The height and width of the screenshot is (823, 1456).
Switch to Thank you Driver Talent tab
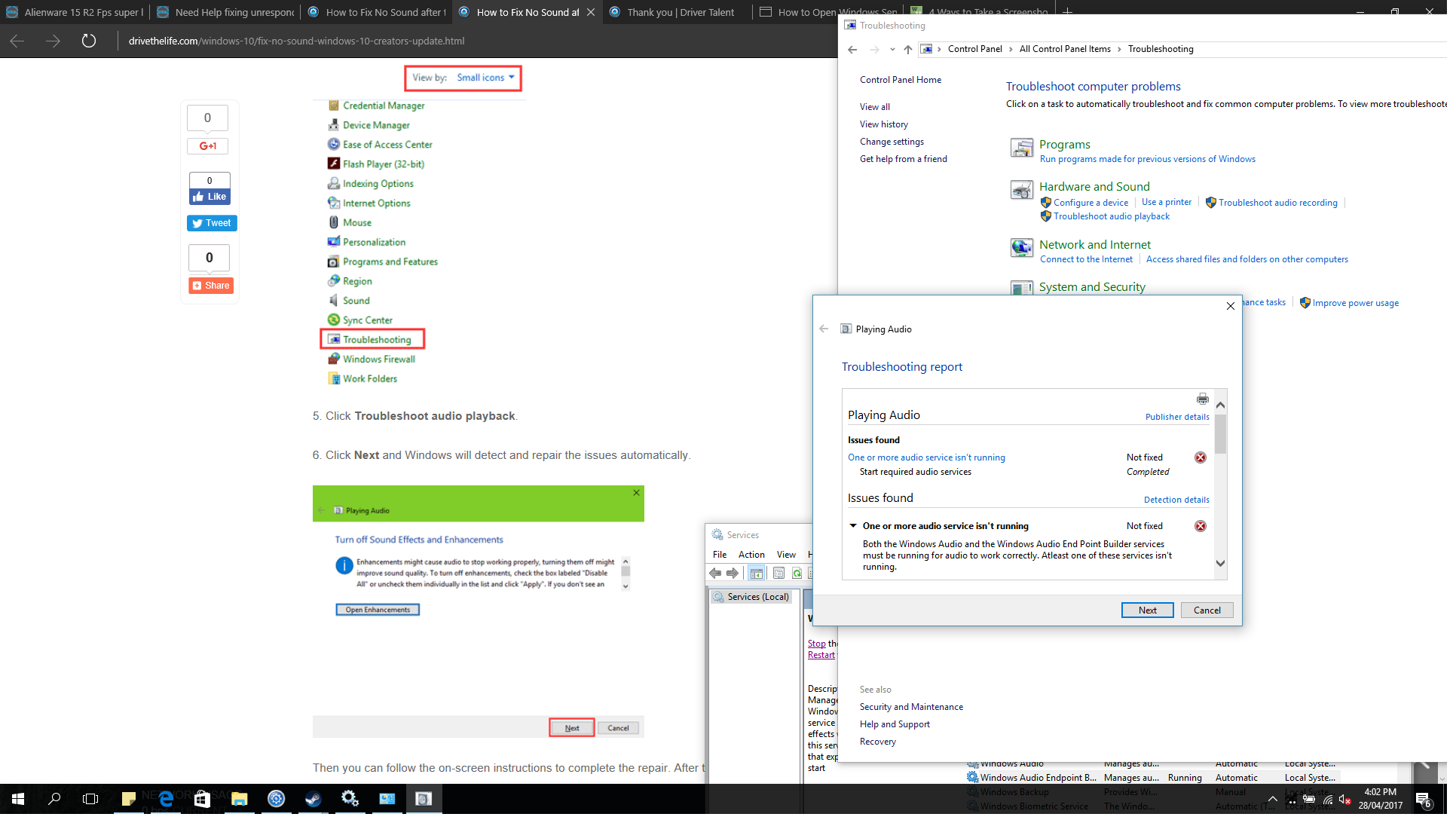[679, 12]
